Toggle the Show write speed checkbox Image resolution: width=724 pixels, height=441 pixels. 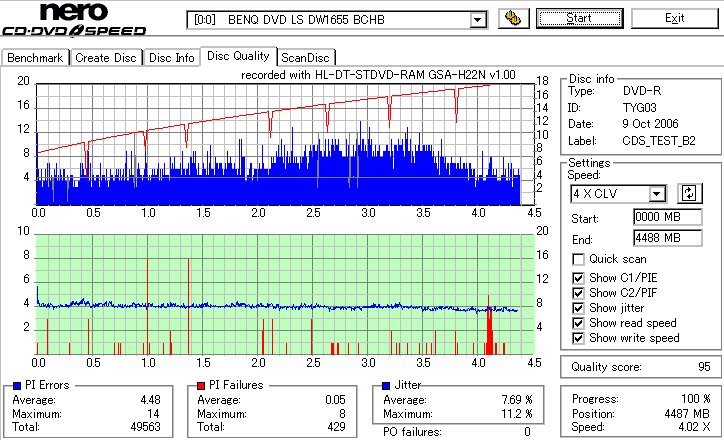578,338
